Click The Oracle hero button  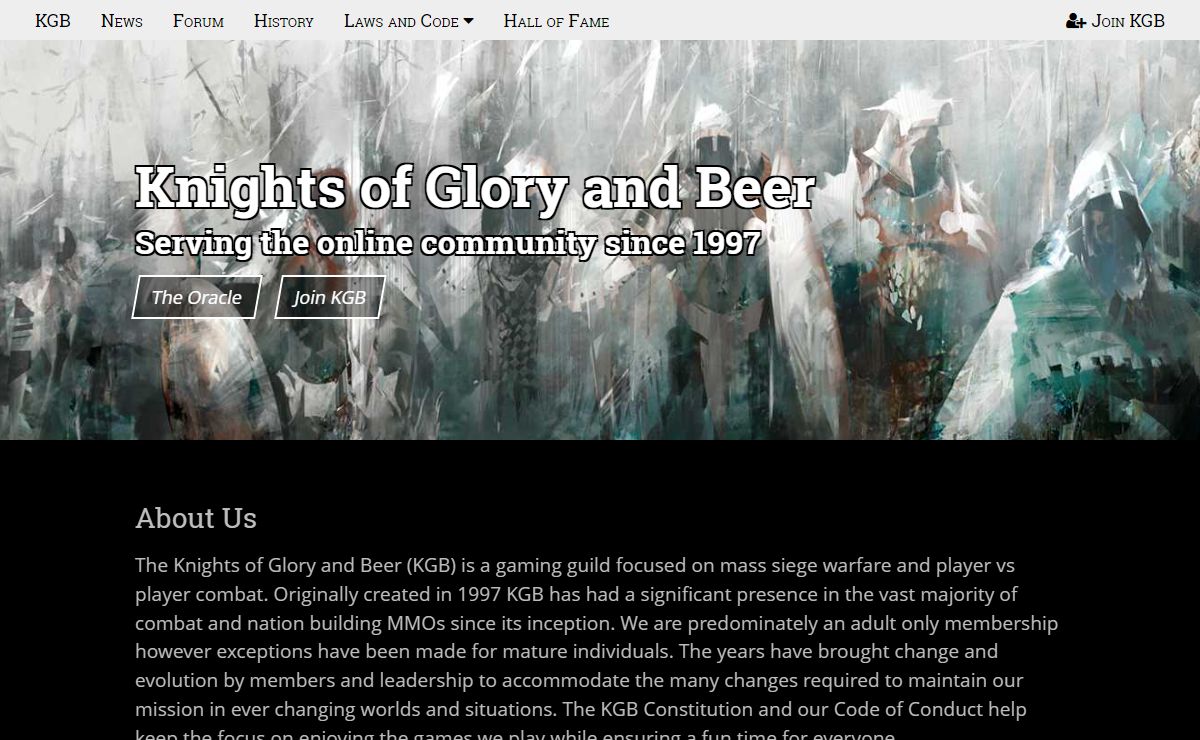[197, 297]
